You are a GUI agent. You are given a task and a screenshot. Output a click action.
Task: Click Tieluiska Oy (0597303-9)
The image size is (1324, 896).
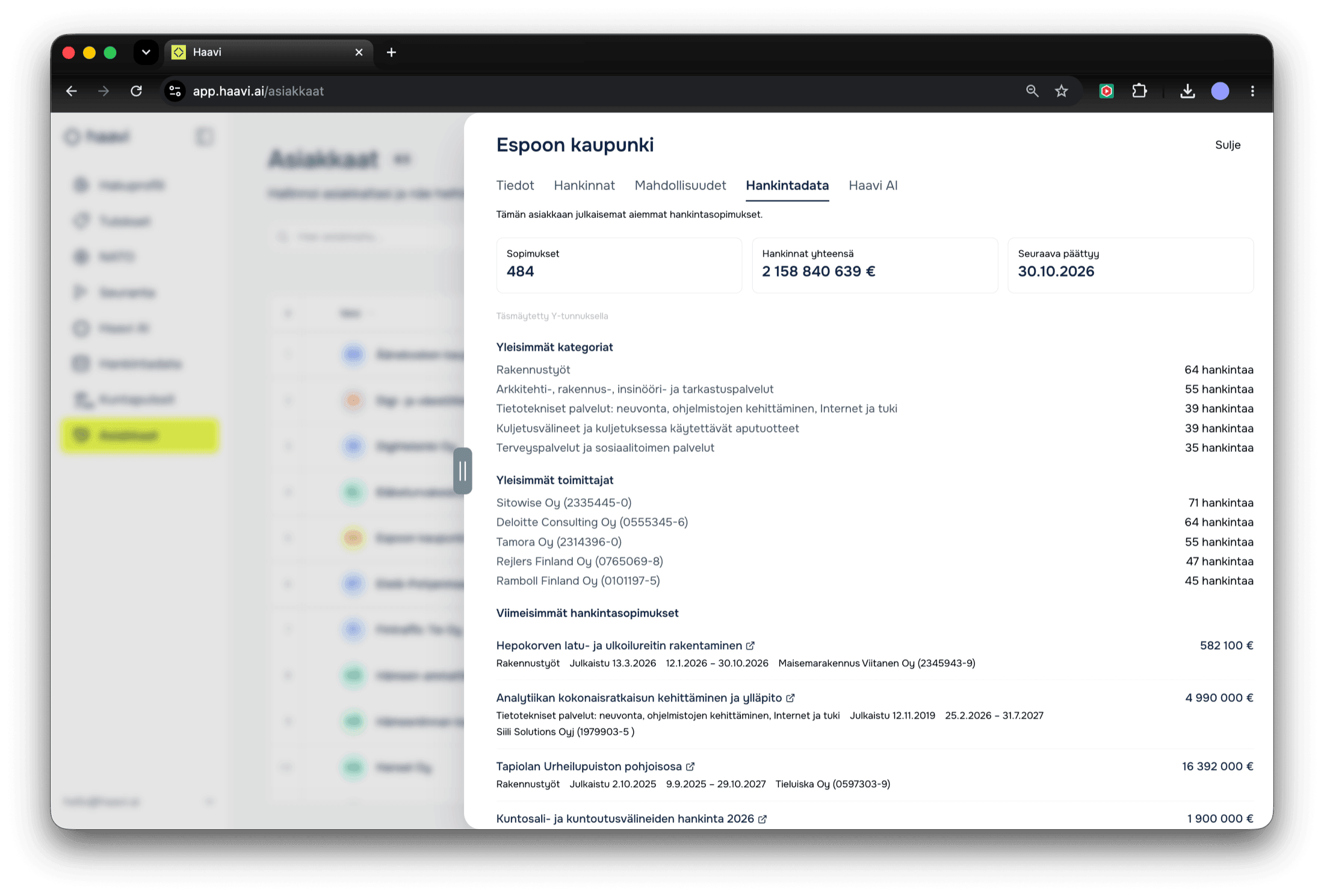[x=832, y=784]
